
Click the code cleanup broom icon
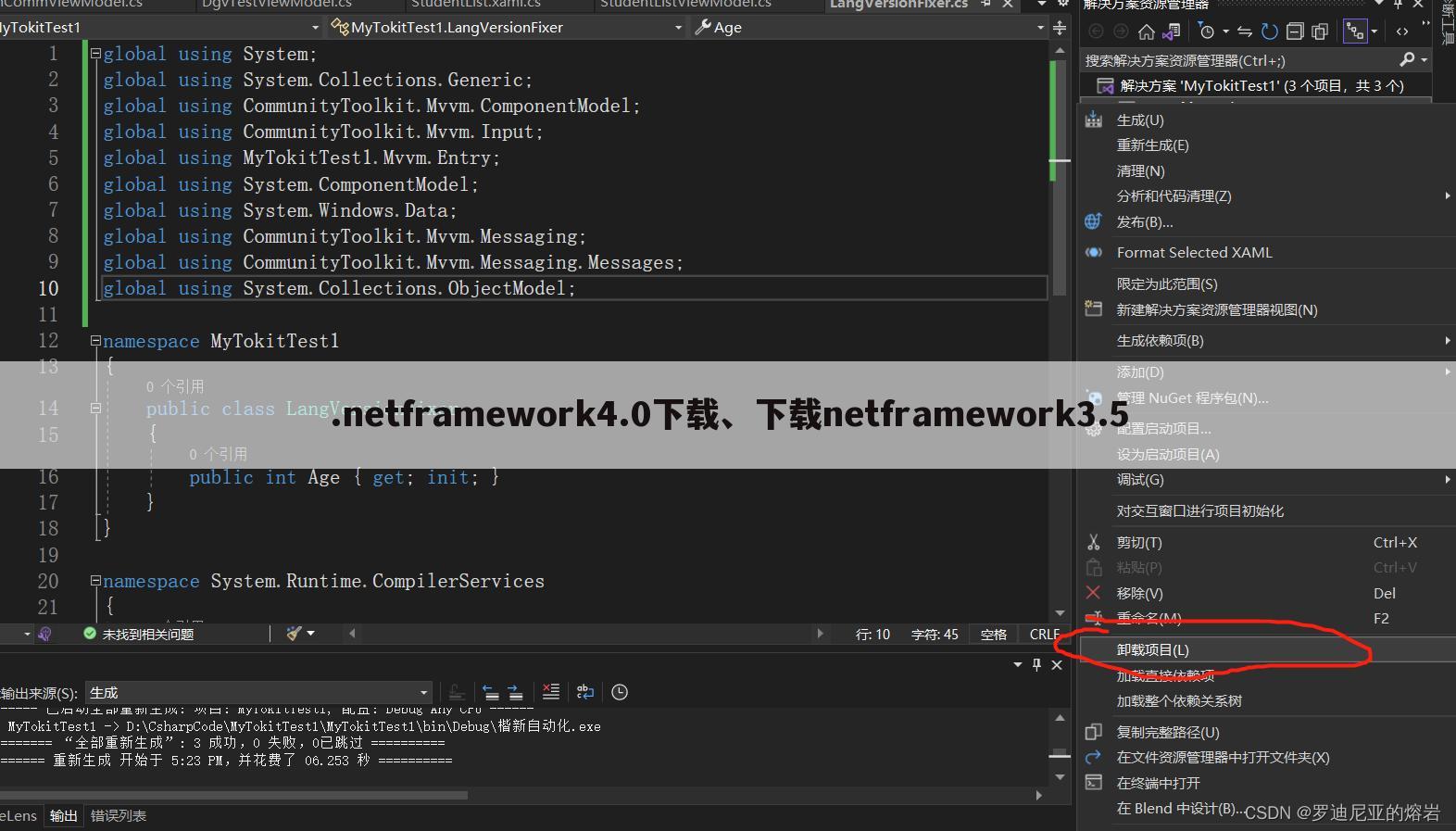coord(294,634)
